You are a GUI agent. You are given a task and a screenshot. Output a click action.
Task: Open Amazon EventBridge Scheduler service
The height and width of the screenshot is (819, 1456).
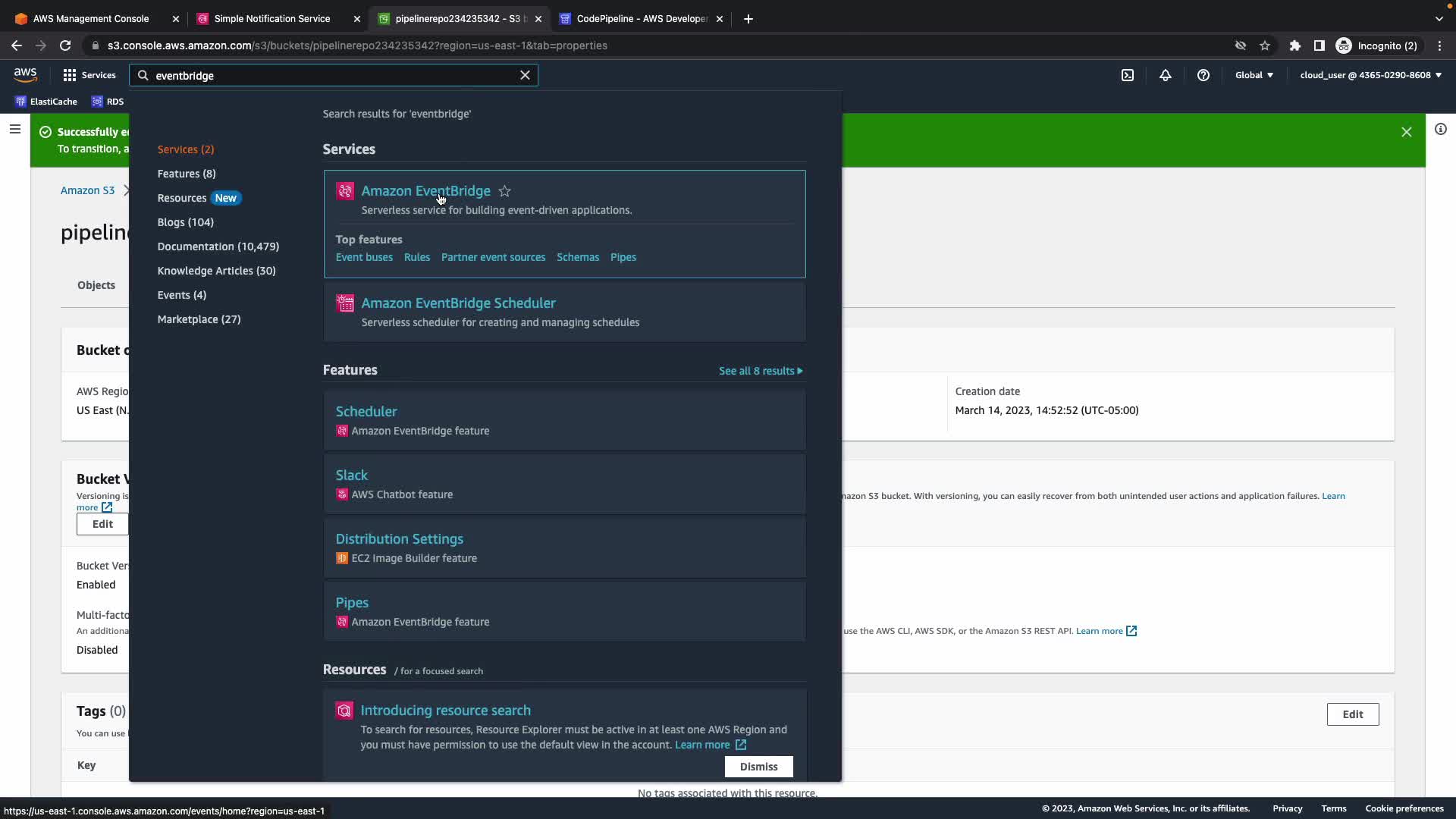459,303
